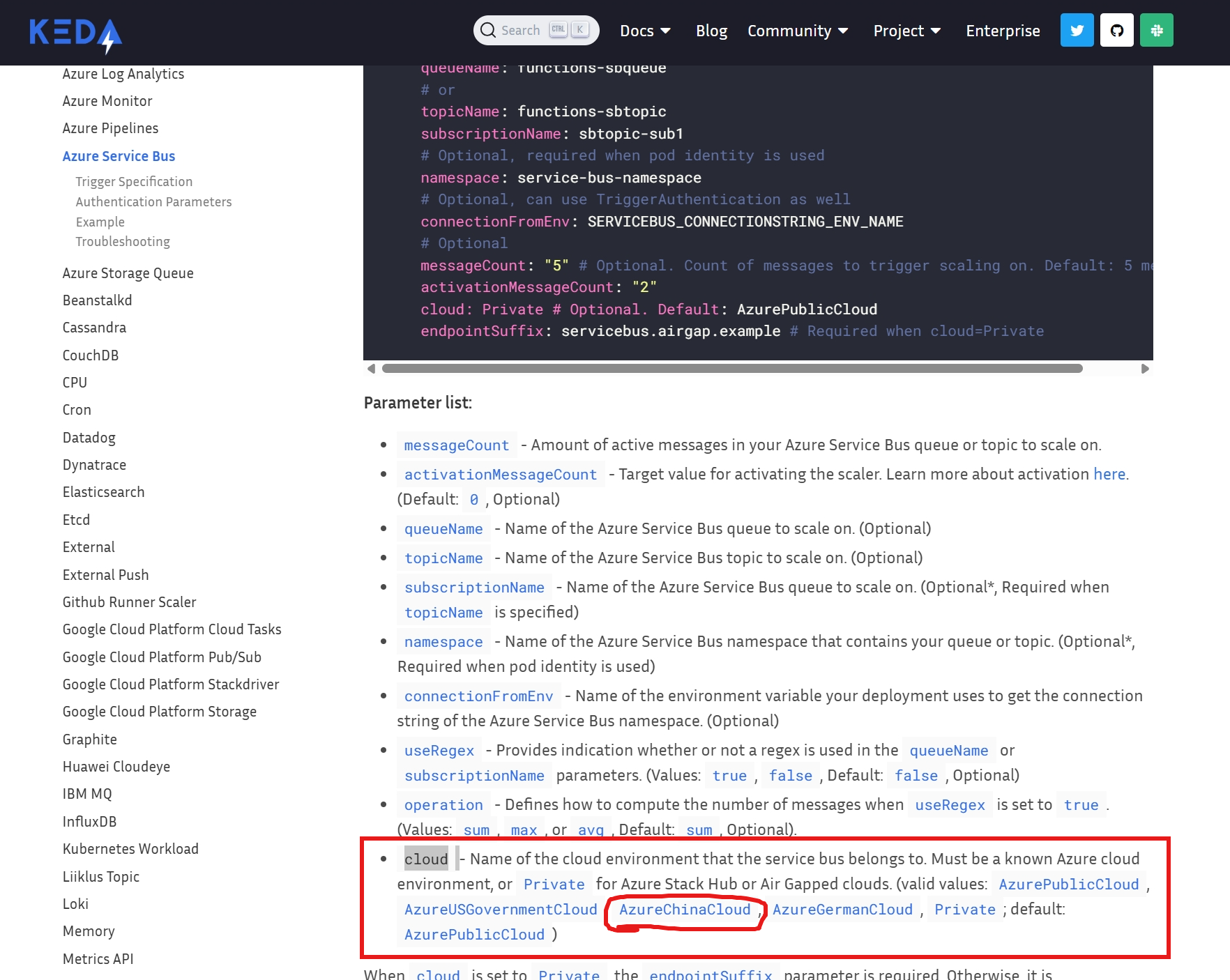This screenshot has width=1230, height=980.
Task: Jump to Troubleshooting section
Action: [x=123, y=241]
